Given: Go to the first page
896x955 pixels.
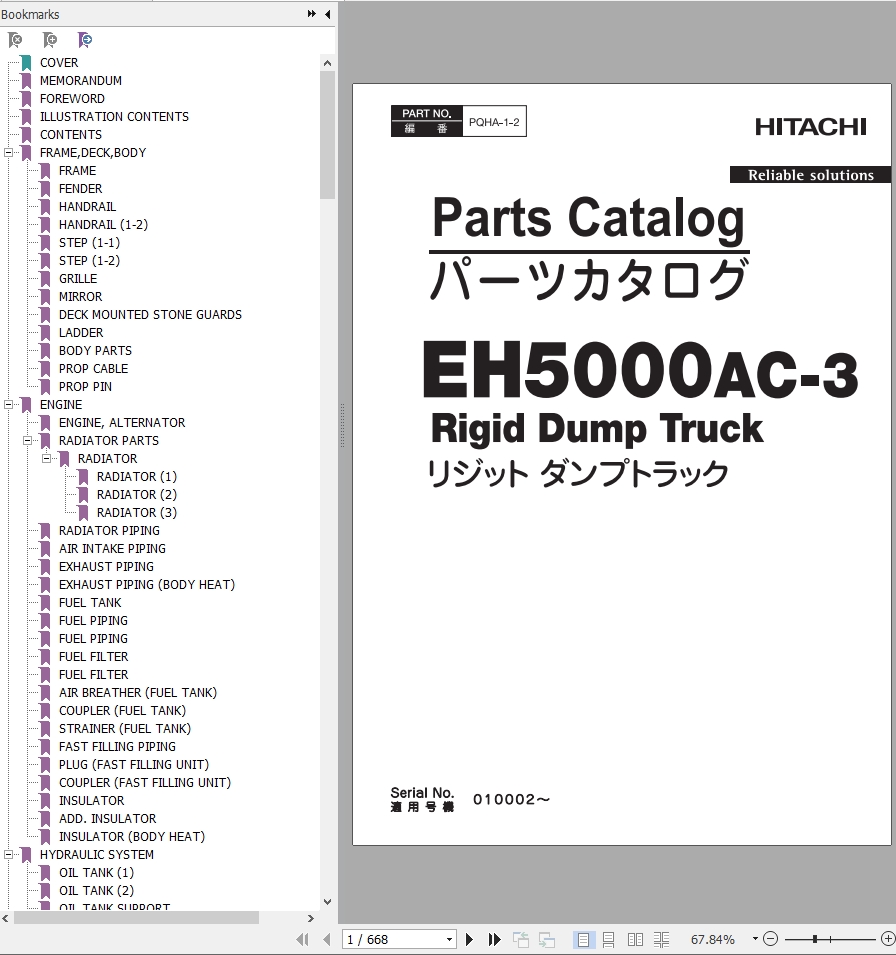Looking at the screenshot, I should (302, 939).
